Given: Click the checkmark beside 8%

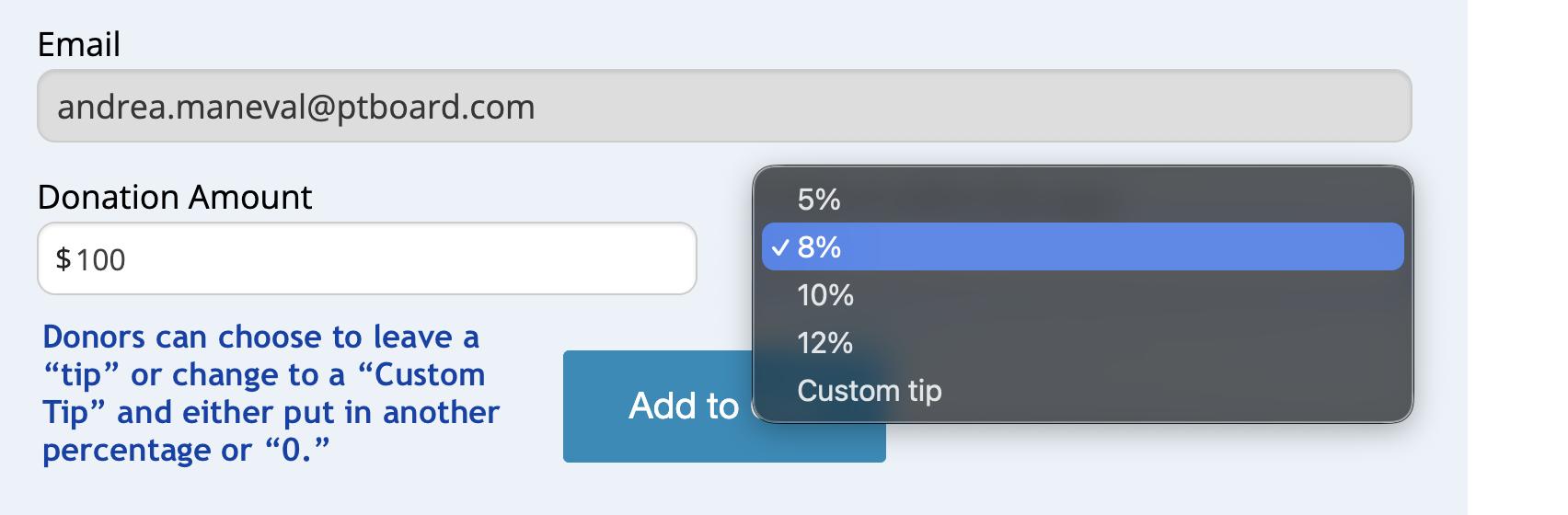Looking at the screenshot, I should tap(780, 247).
